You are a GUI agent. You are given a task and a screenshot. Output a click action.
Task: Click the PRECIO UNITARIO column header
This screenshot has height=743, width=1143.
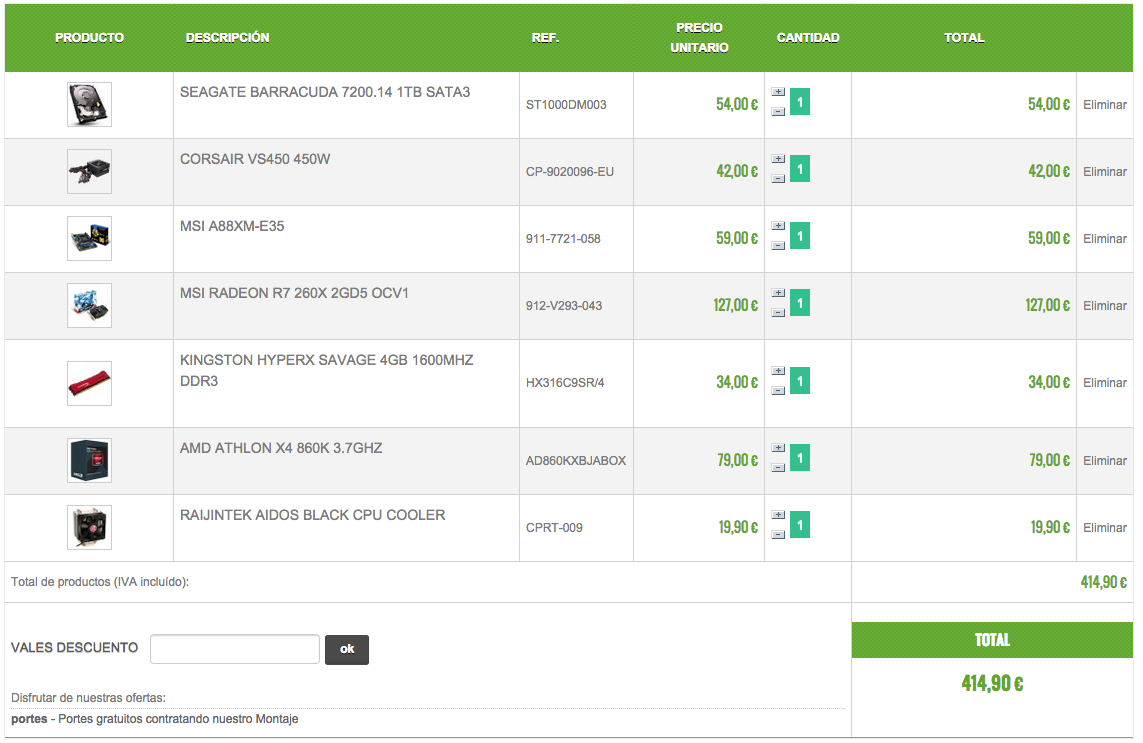[x=699, y=37]
